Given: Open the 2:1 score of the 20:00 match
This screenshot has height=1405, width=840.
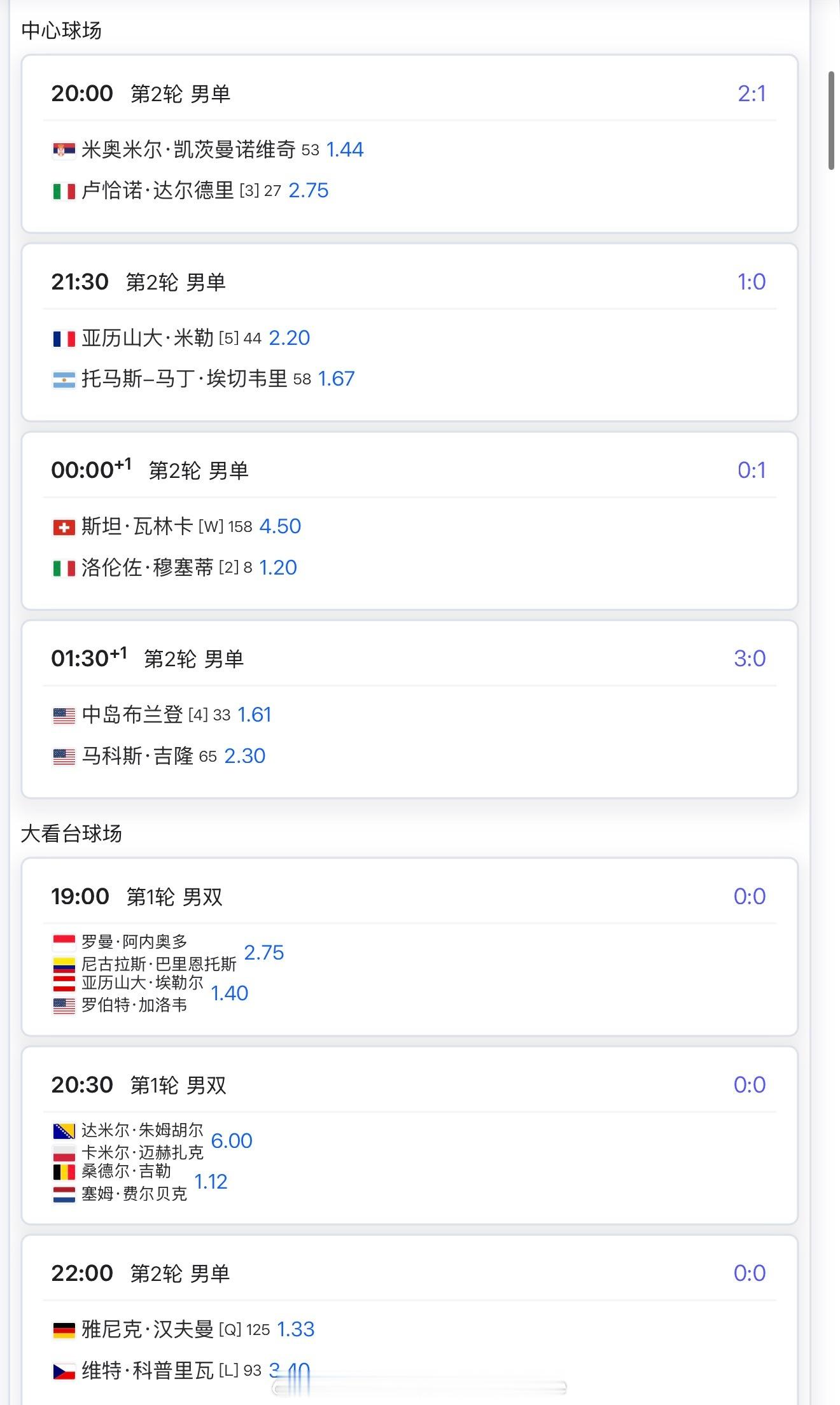Looking at the screenshot, I should [751, 94].
